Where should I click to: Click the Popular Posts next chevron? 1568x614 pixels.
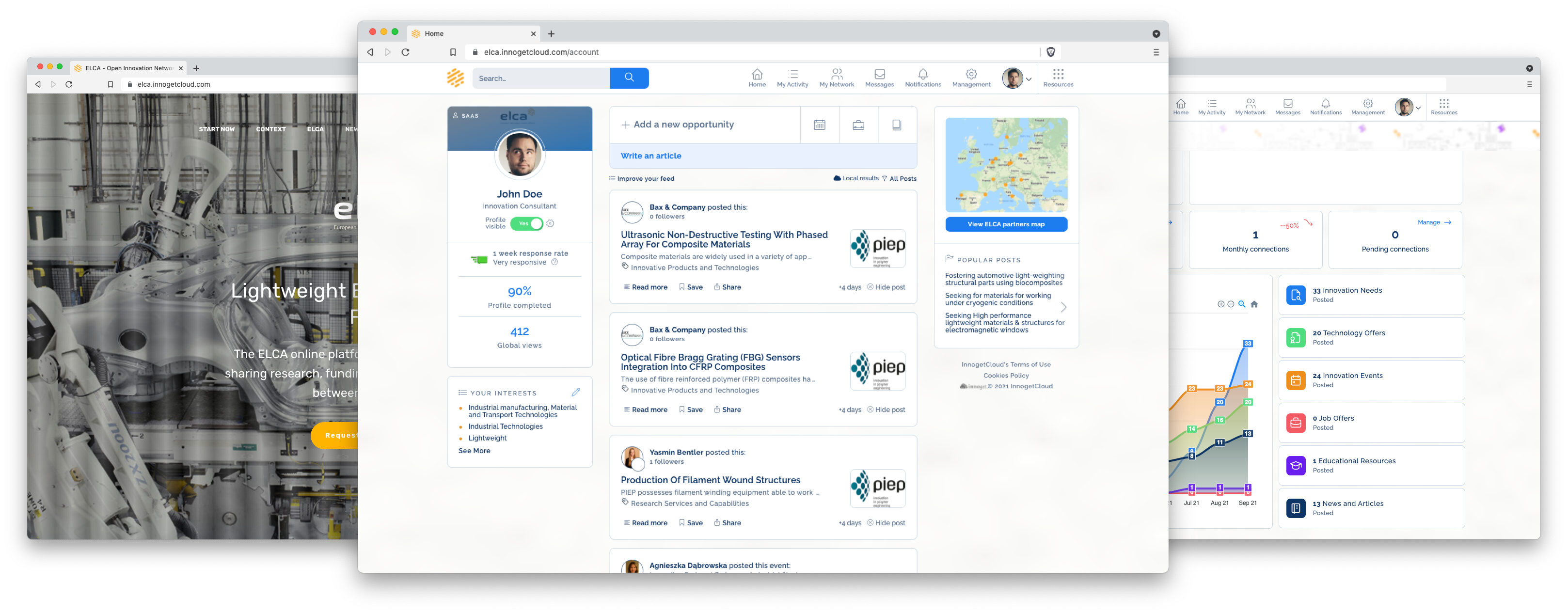tap(1063, 307)
